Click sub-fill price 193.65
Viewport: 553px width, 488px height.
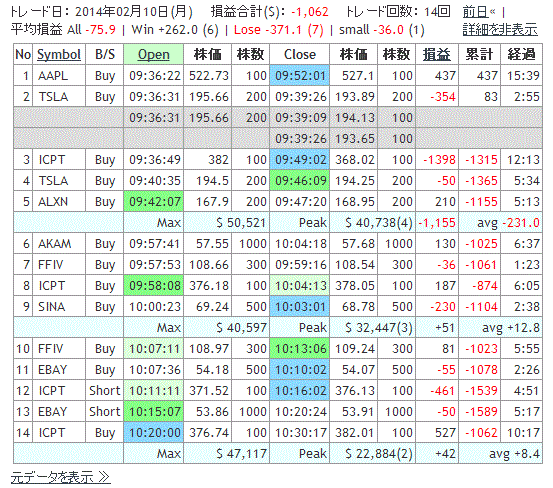coord(355,139)
